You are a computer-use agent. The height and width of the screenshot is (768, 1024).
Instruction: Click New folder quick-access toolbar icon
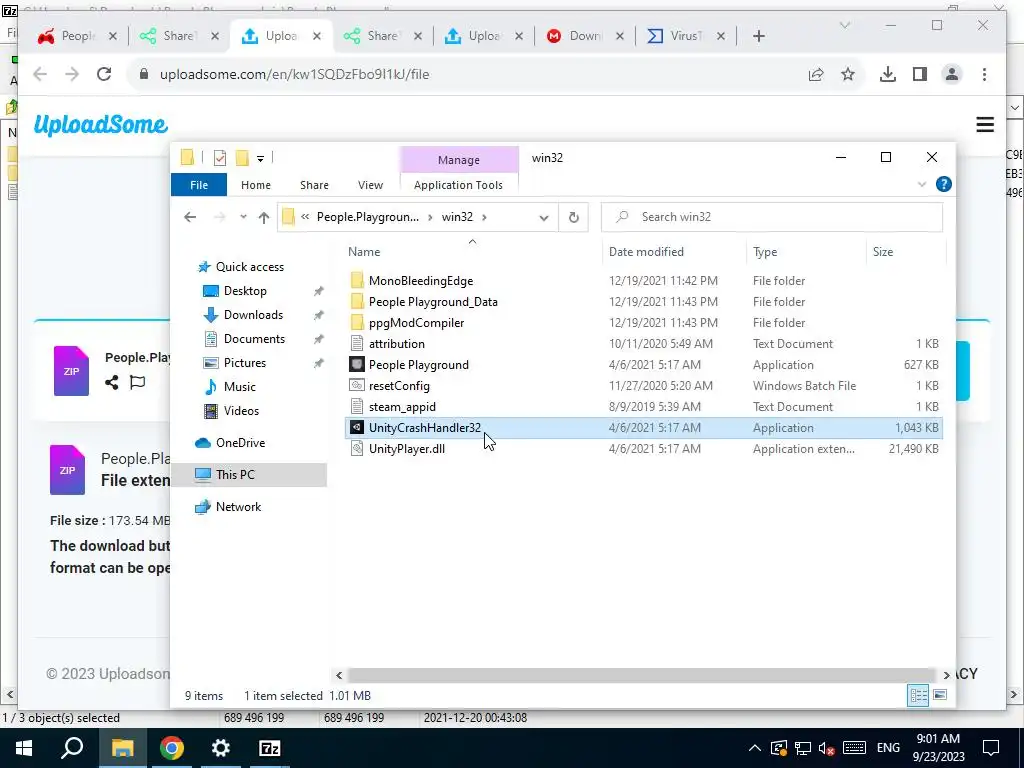[242, 158]
